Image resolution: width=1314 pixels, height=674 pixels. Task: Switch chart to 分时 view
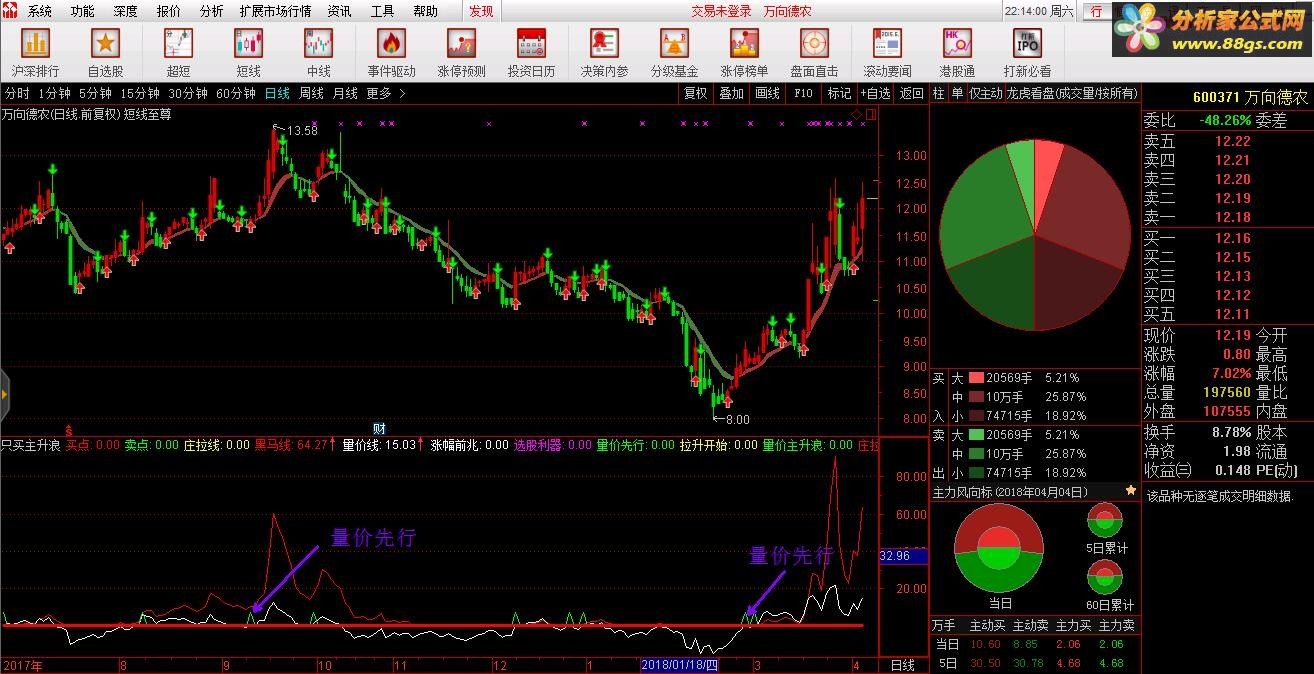pos(17,93)
